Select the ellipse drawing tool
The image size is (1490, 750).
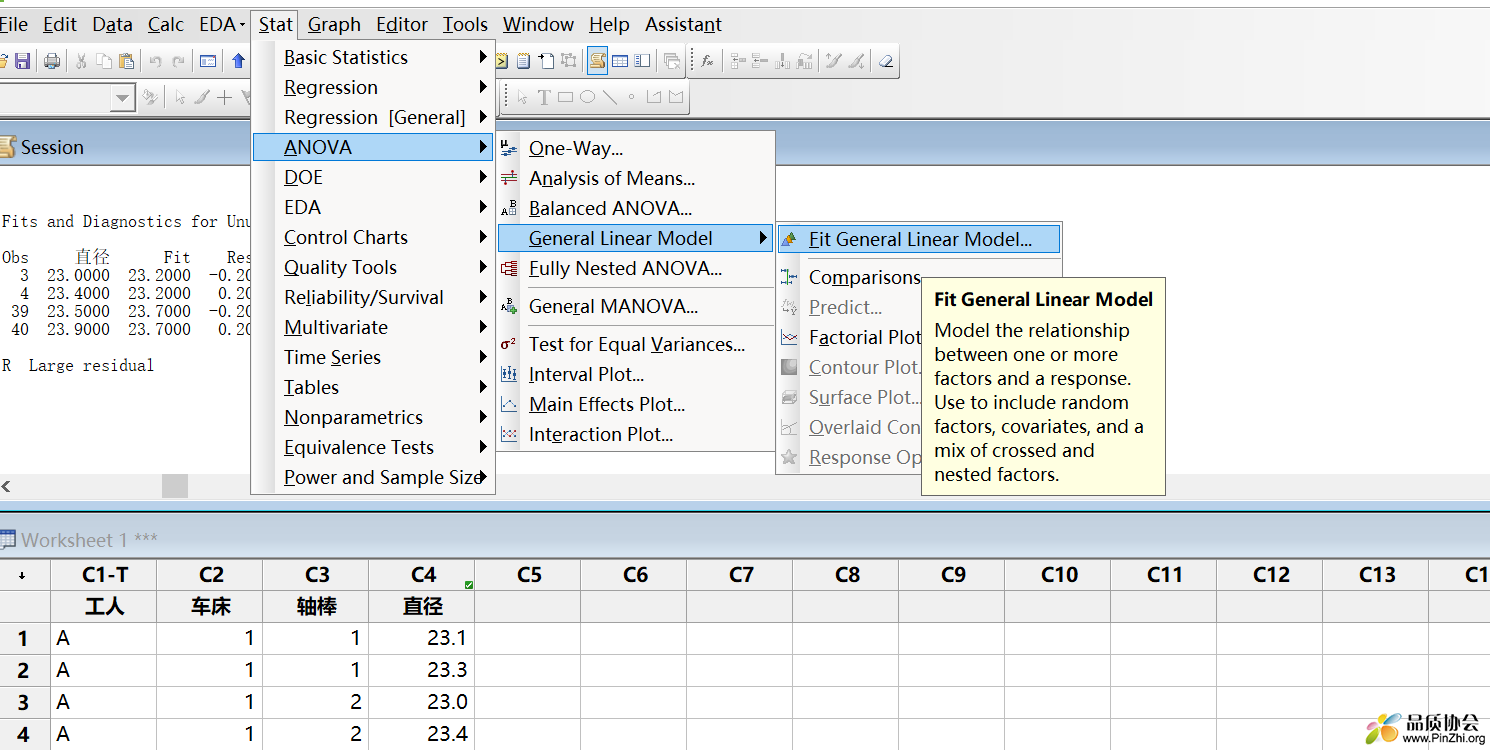click(x=587, y=97)
